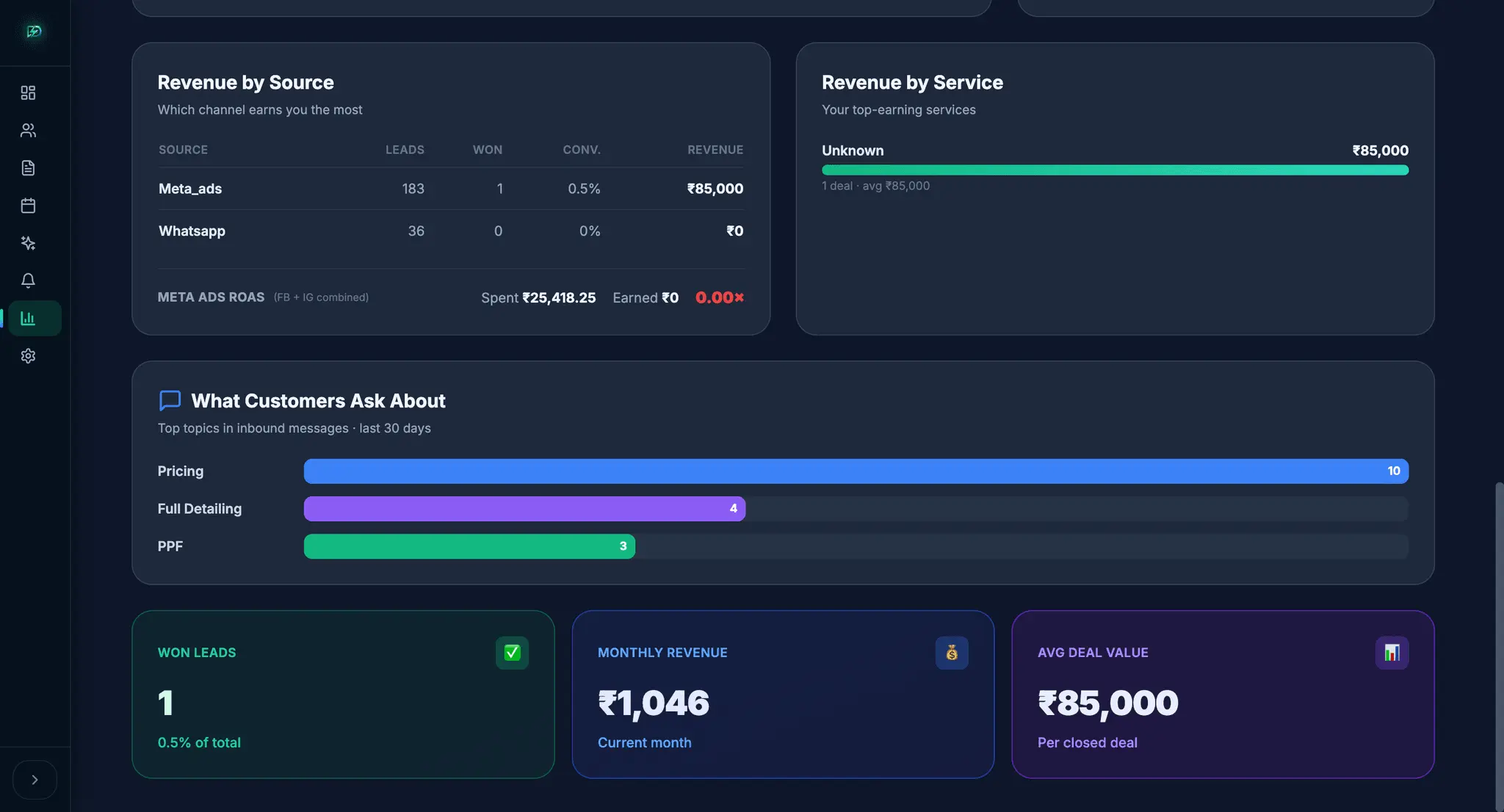Click the CONV. column header
1504x812 pixels.
click(x=582, y=150)
